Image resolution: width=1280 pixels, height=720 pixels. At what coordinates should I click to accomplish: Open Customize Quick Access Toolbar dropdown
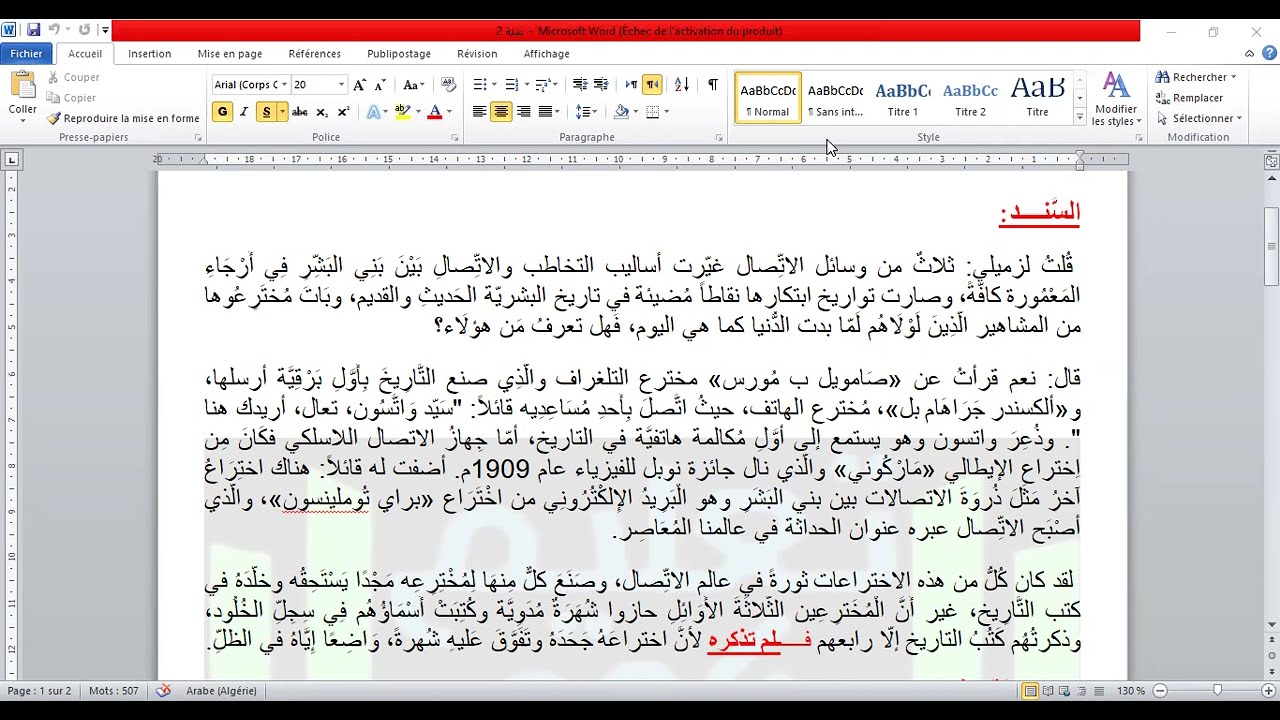(105, 30)
